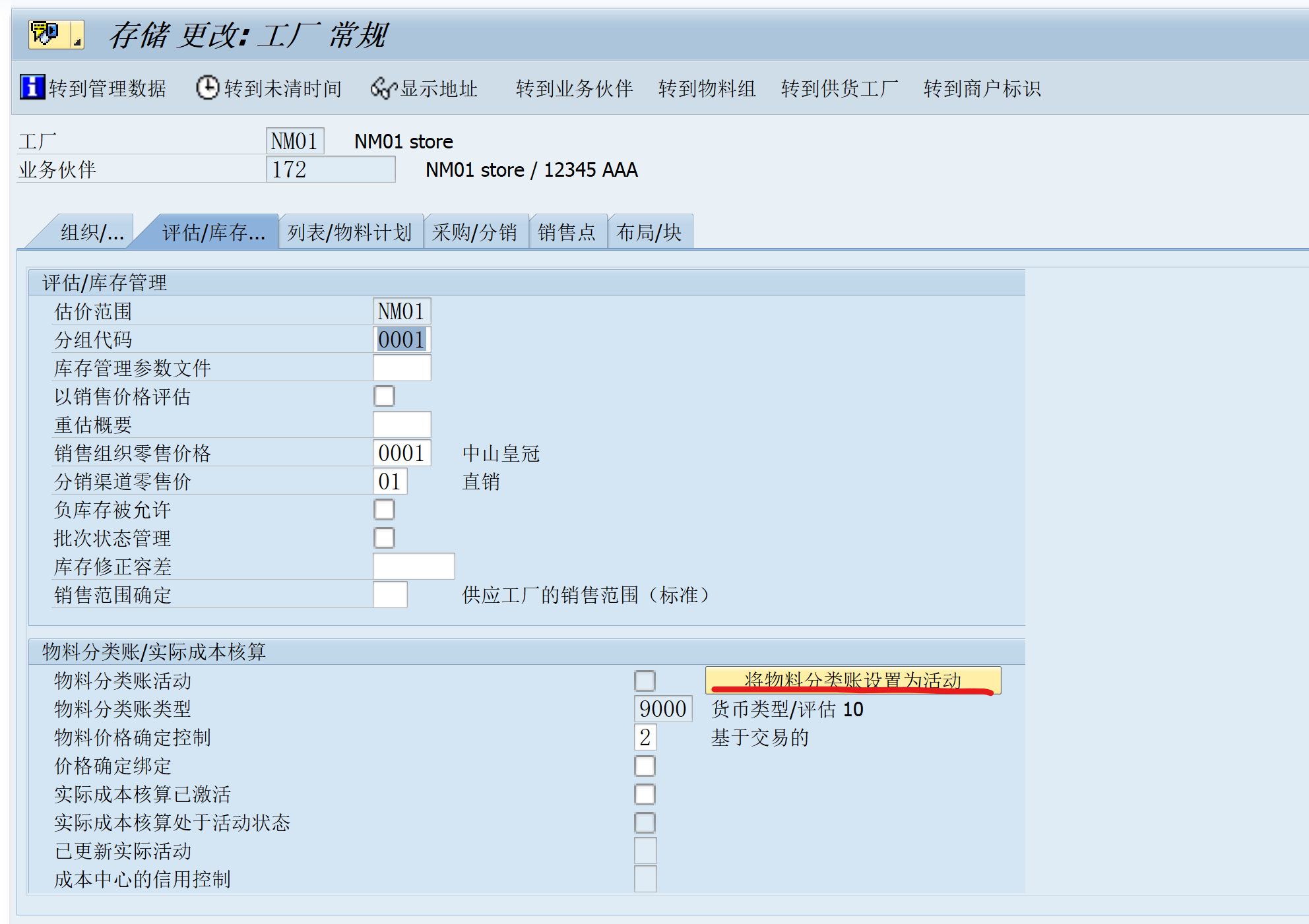Click the SAP object services icon in title bar
Image resolution: width=1309 pixels, height=924 pixels.
[x=56, y=34]
